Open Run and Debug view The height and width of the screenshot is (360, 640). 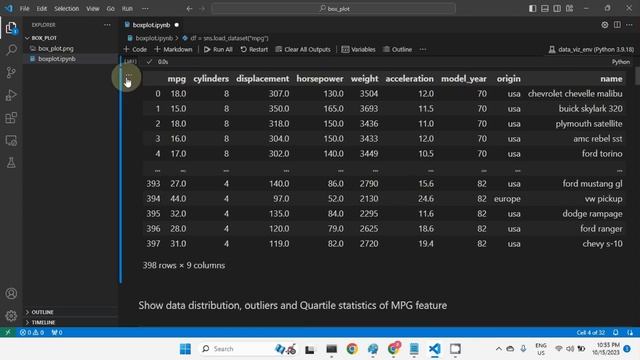(x=11, y=95)
